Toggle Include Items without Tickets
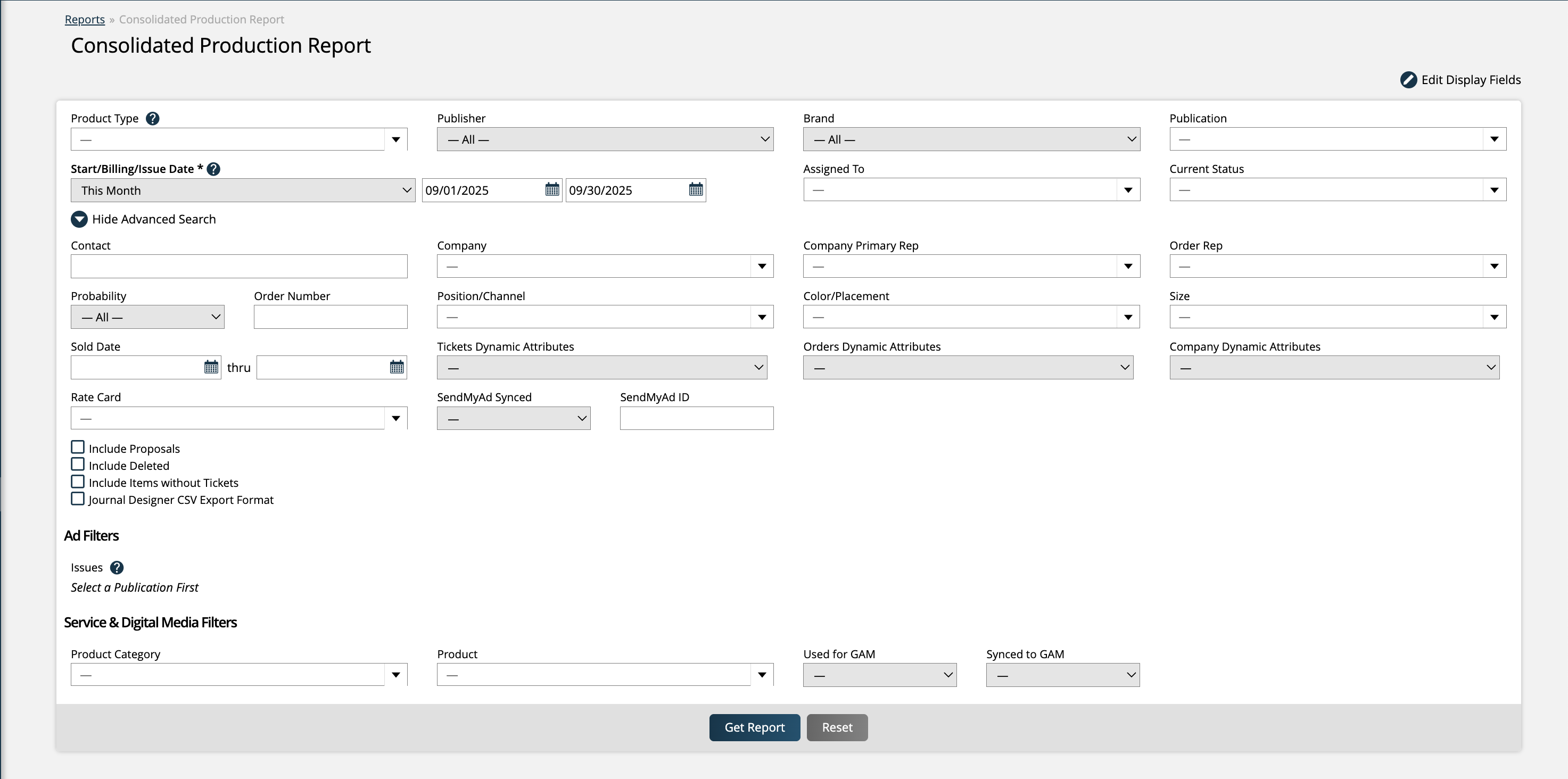1568x779 pixels. pyautogui.click(x=78, y=482)
